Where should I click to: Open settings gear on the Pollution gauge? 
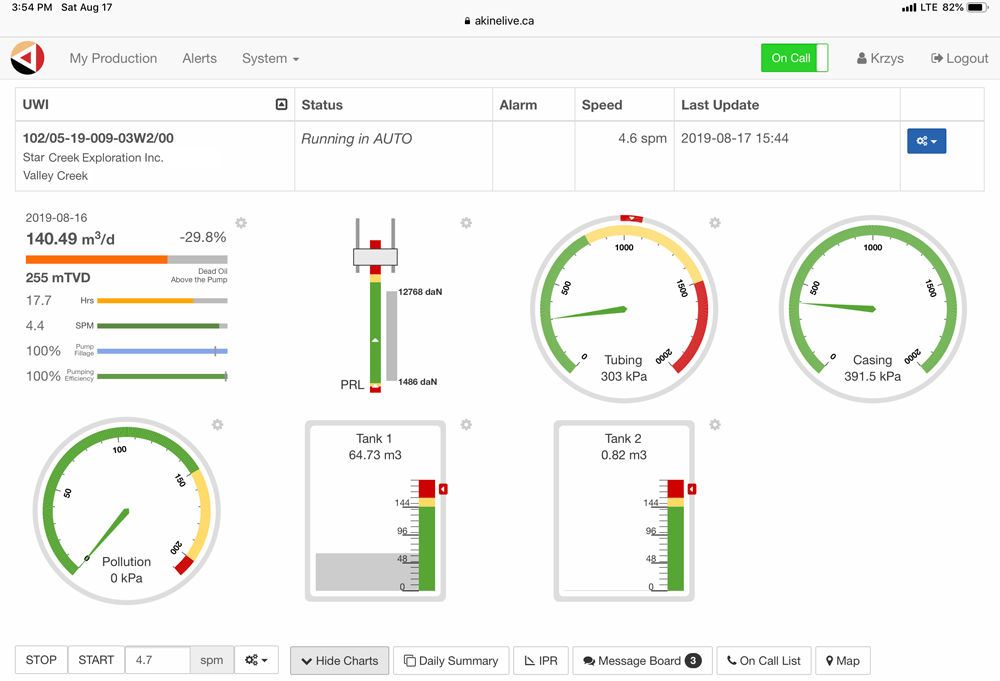(x=217, y=425)
